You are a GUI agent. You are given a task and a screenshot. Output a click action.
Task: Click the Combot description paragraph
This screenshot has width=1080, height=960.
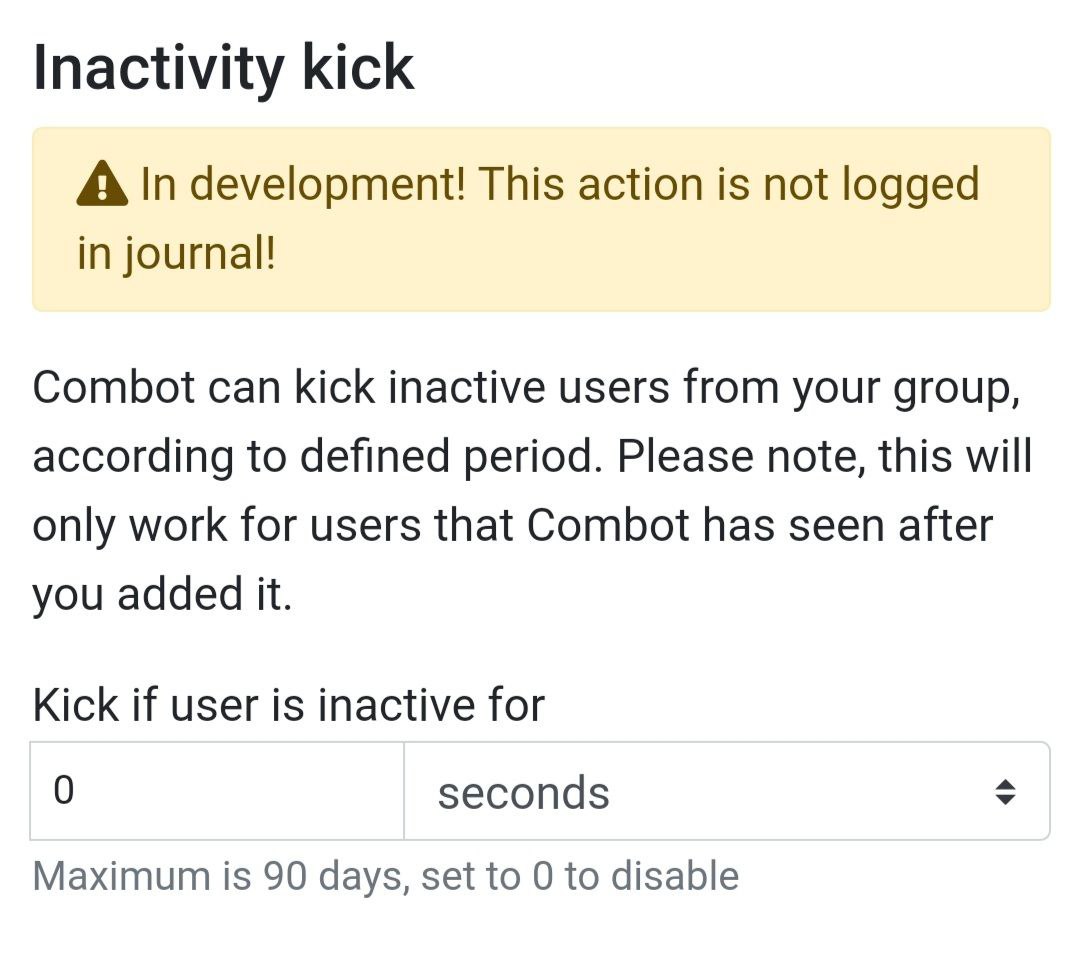tap(532, 490)
